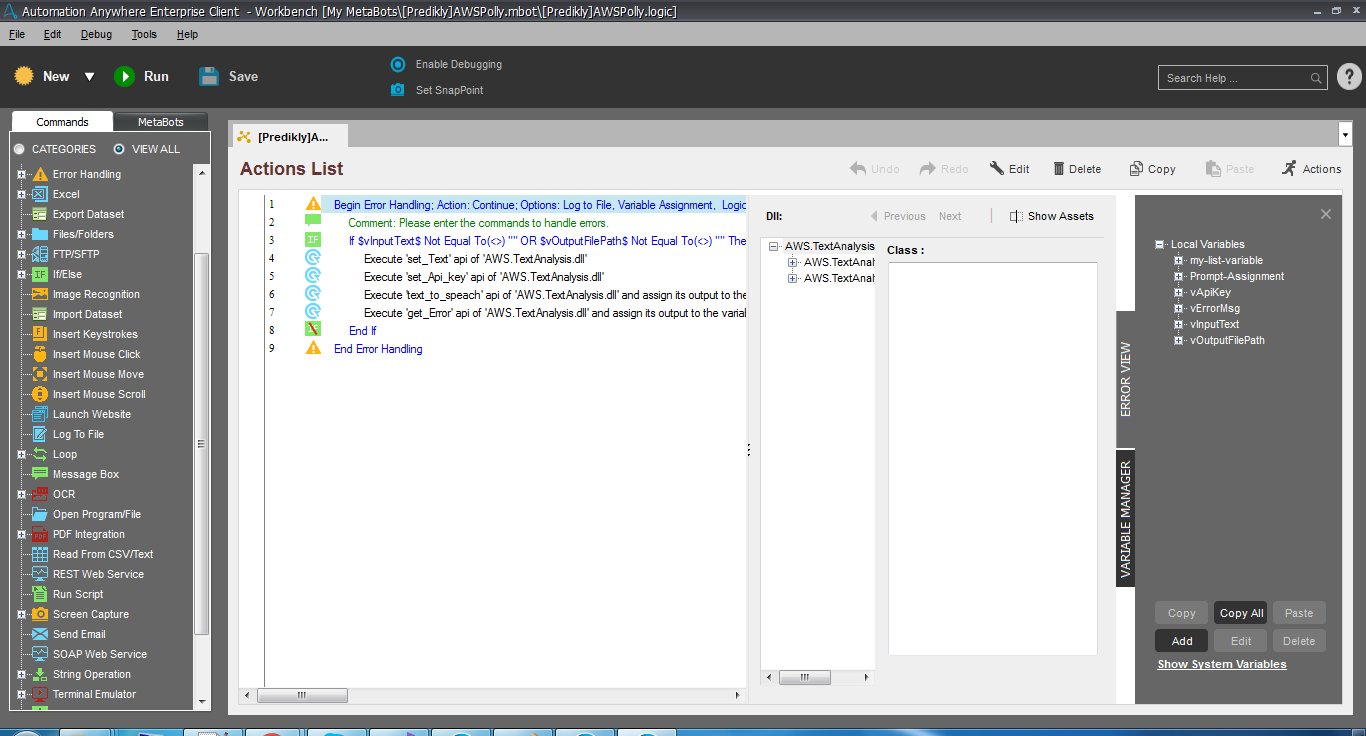Open the Debug menu

(x=97, y=34)
